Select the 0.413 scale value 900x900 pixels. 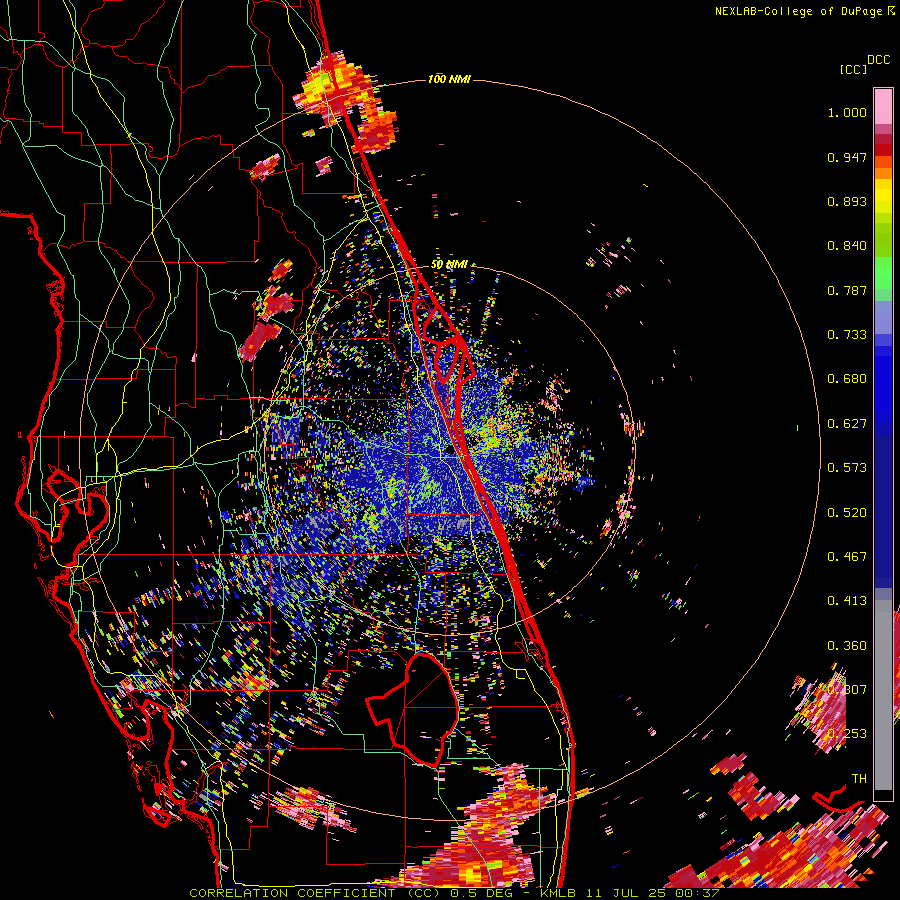847,601
